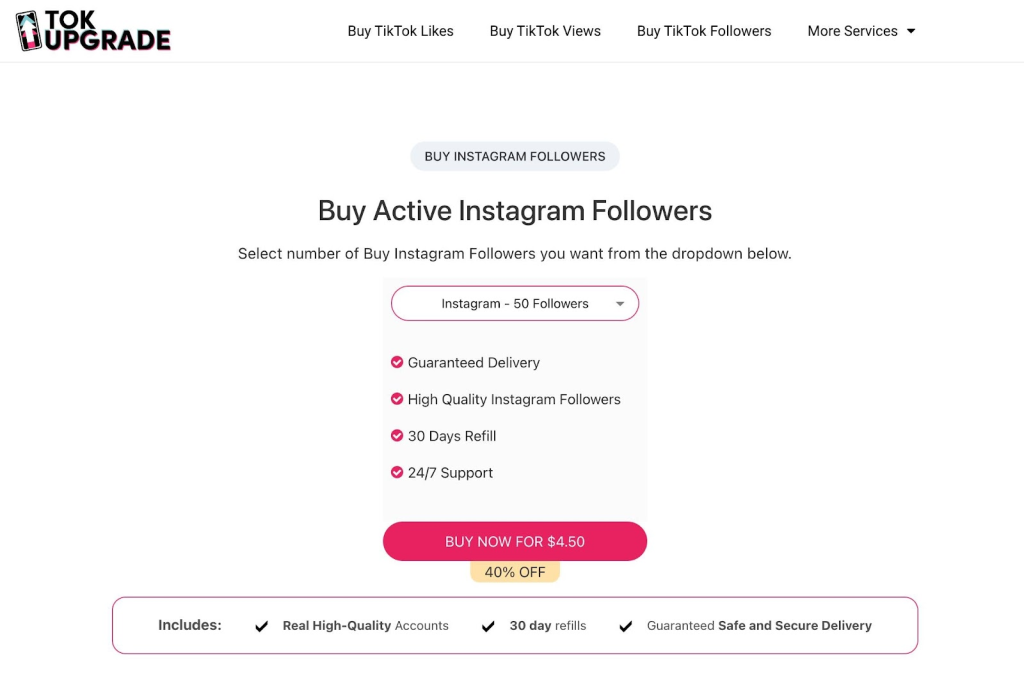Click the 24/7 Support check icon
The width and height of the screenshot is (1024, 676).
397,472
